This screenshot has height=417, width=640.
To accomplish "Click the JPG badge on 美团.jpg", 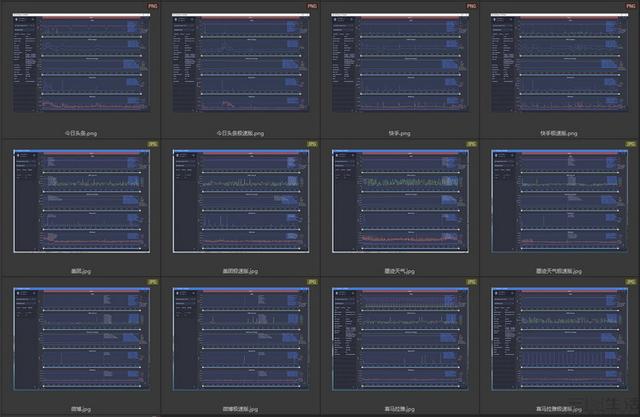I will coord(153,144).
